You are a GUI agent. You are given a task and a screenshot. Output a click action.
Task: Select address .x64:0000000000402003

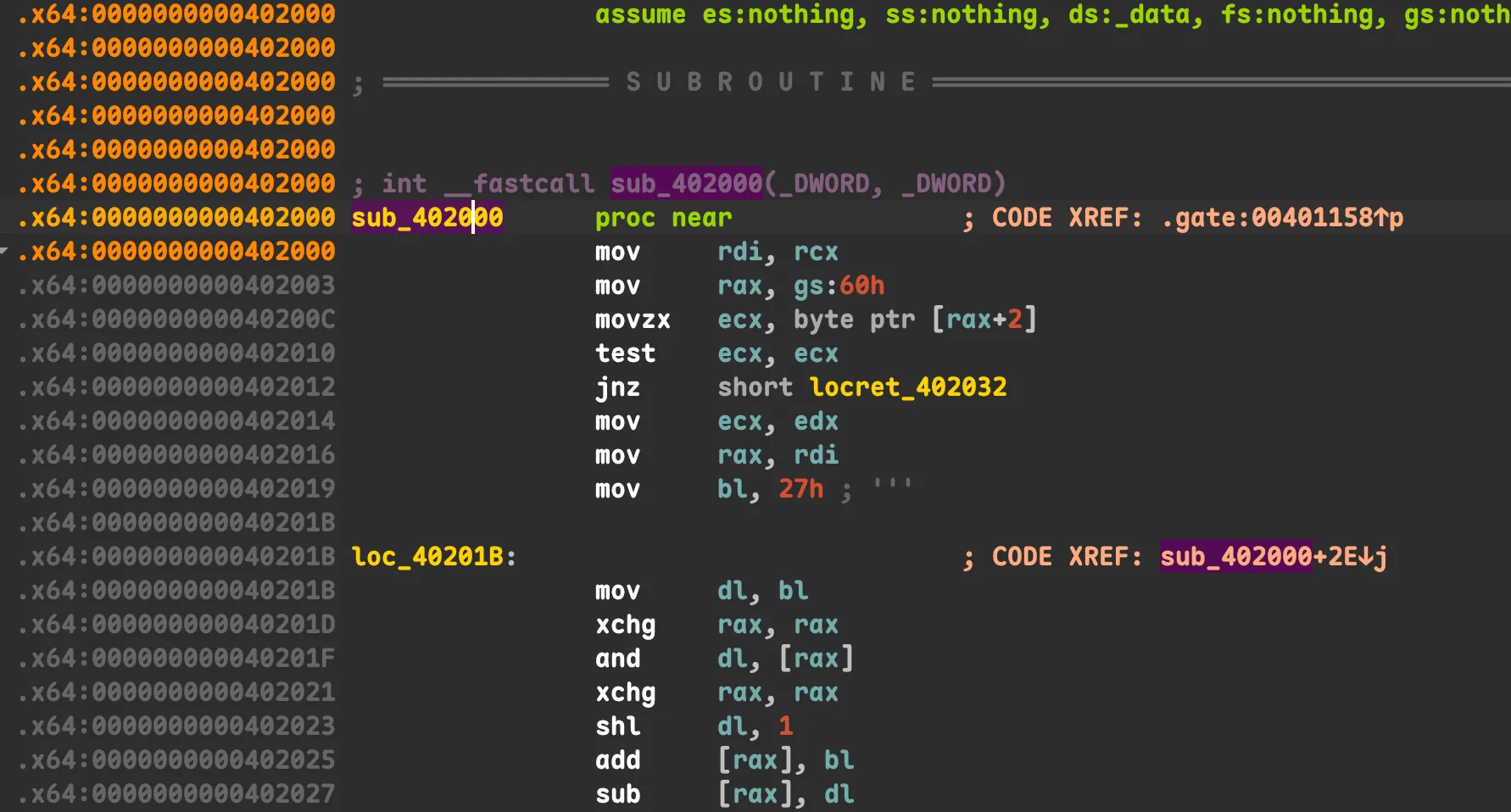[176, 286]
